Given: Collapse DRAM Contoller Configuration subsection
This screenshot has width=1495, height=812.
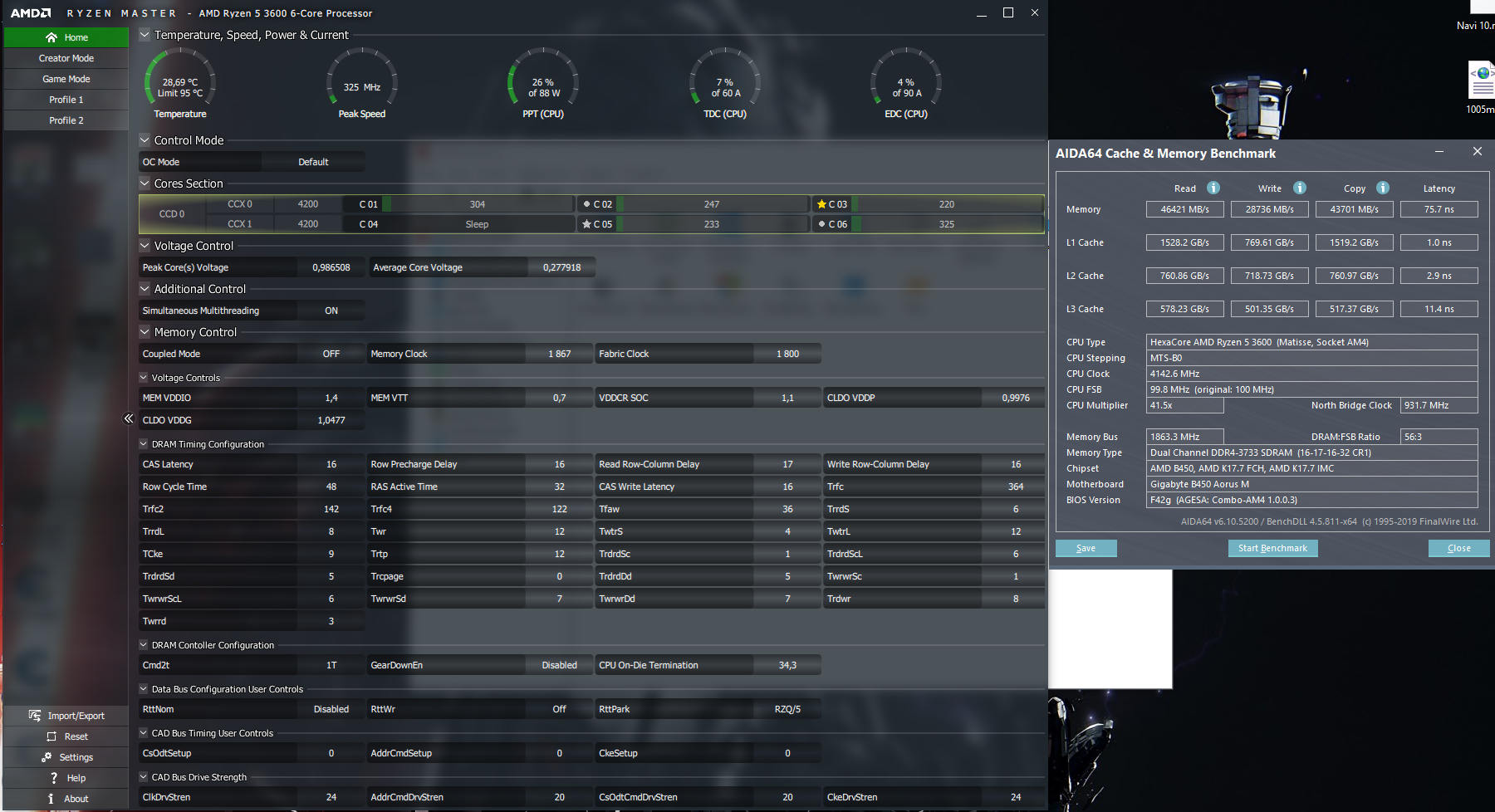Looking at the screenshot, I should 143,645.
